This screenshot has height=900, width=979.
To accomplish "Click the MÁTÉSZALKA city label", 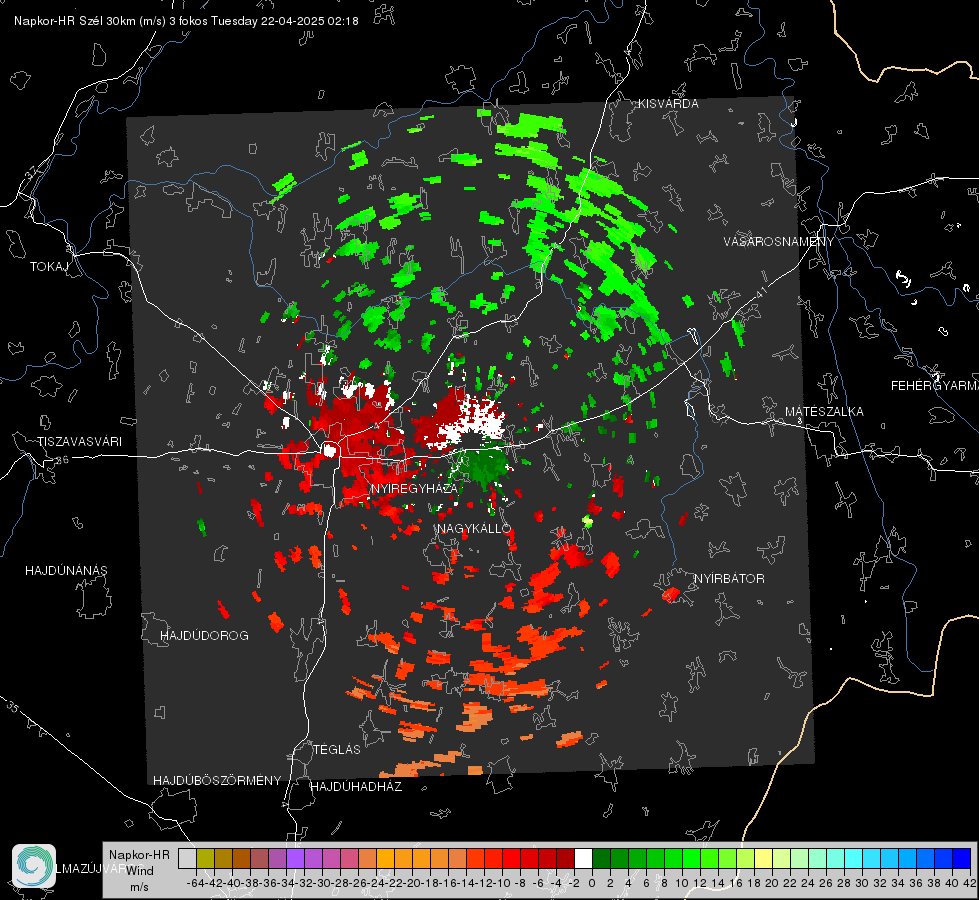I will (824, 412).
